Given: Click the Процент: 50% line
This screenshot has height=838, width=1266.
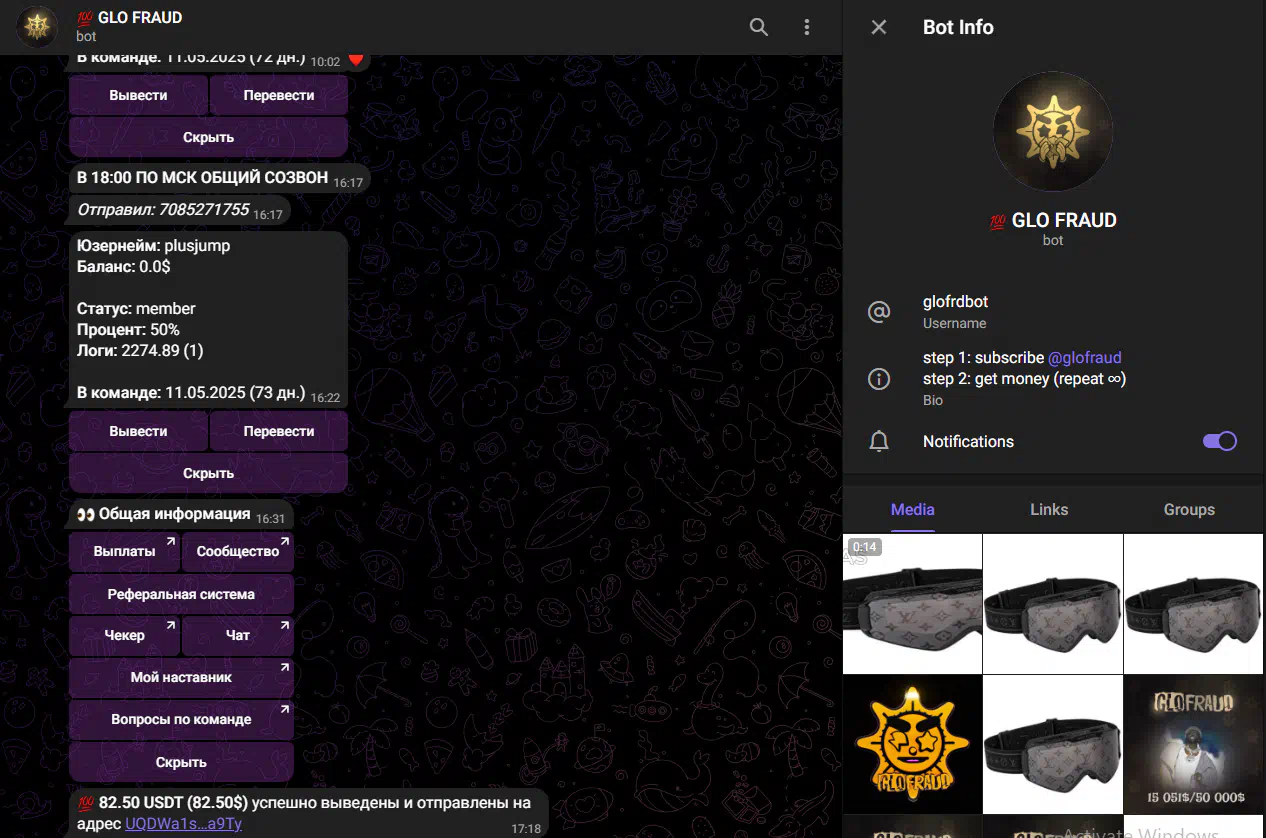Looking at the screenshot, I should coord(128,329).
